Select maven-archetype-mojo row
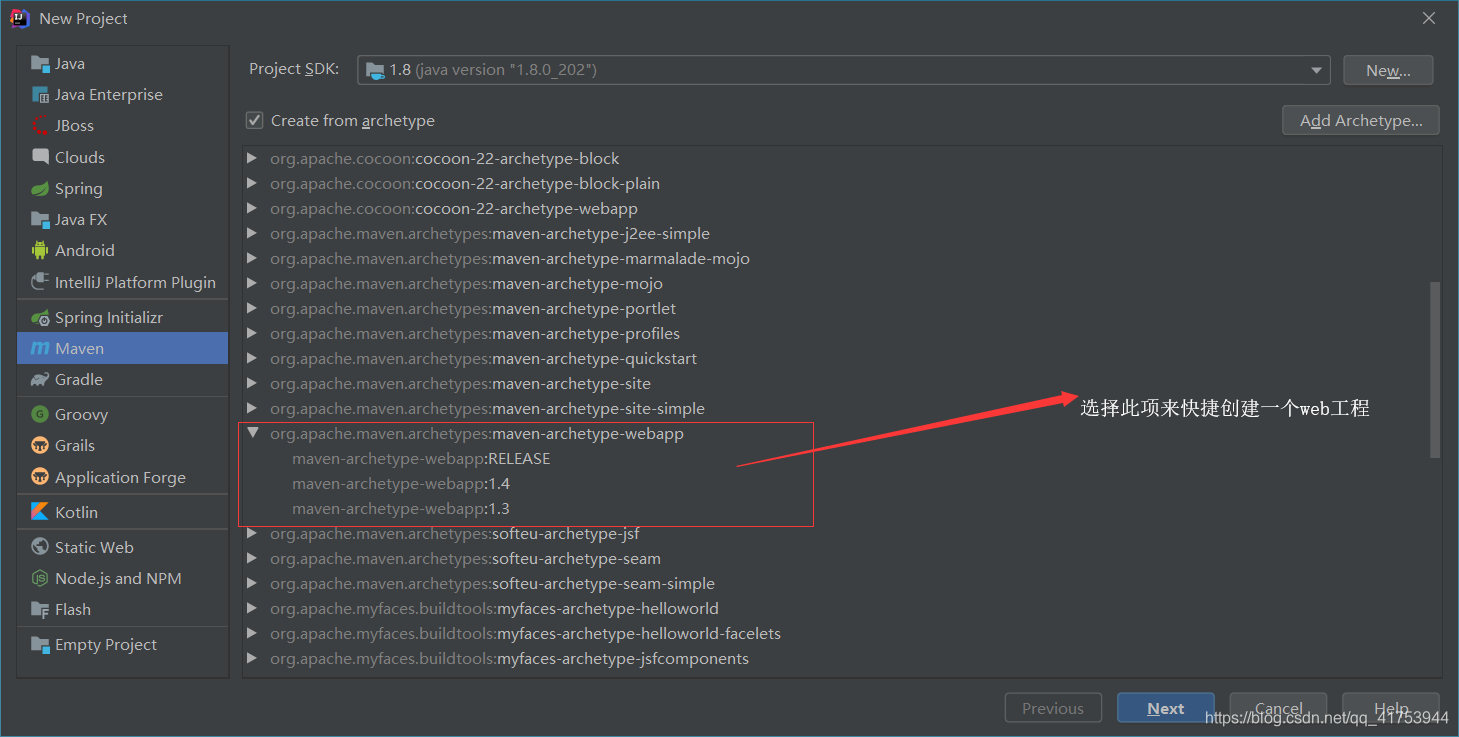 point(466,283)
